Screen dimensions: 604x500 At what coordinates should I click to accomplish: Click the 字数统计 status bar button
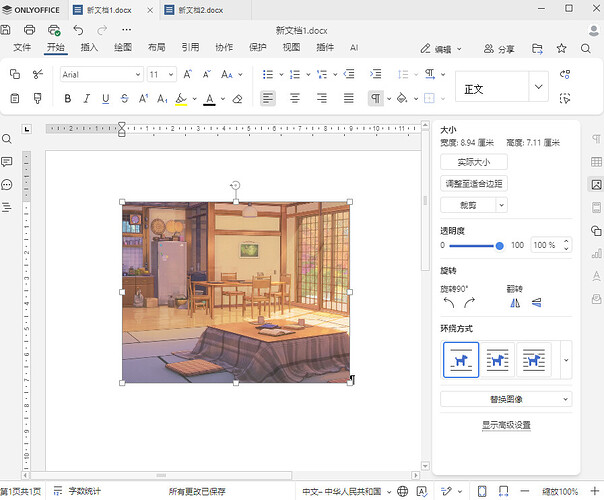78,491
